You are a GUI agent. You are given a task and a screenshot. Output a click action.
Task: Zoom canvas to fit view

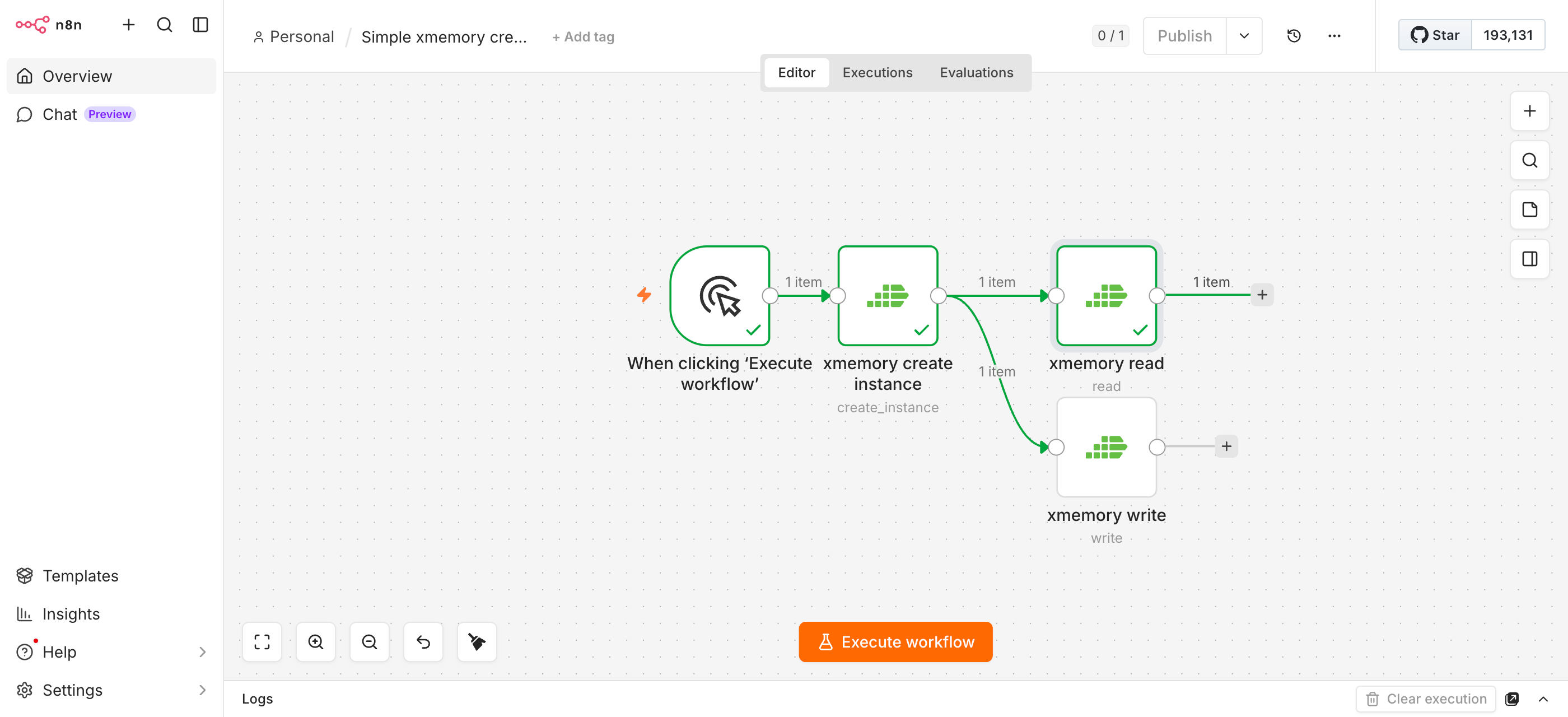[262, 641]
